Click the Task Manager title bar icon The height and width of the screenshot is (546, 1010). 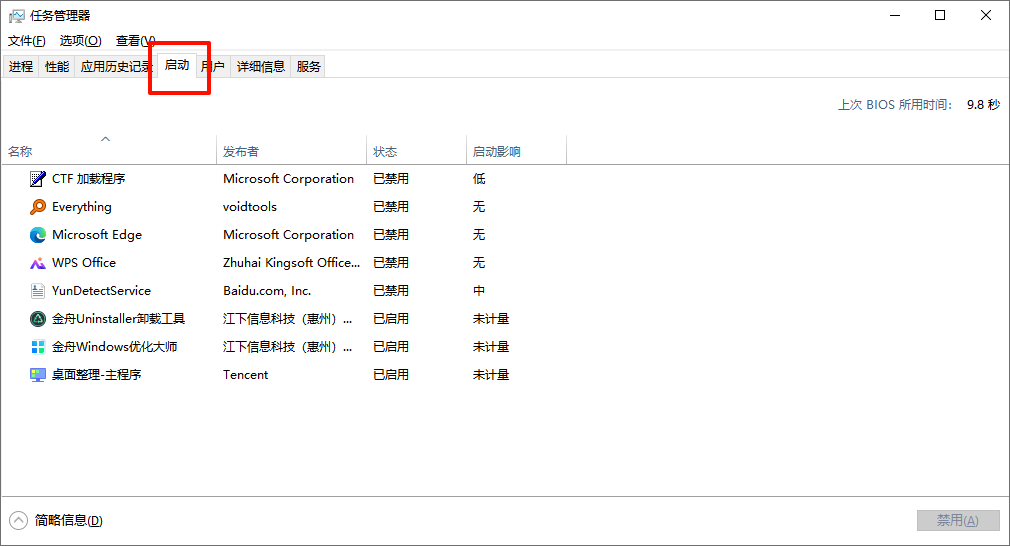coord(17,15)
